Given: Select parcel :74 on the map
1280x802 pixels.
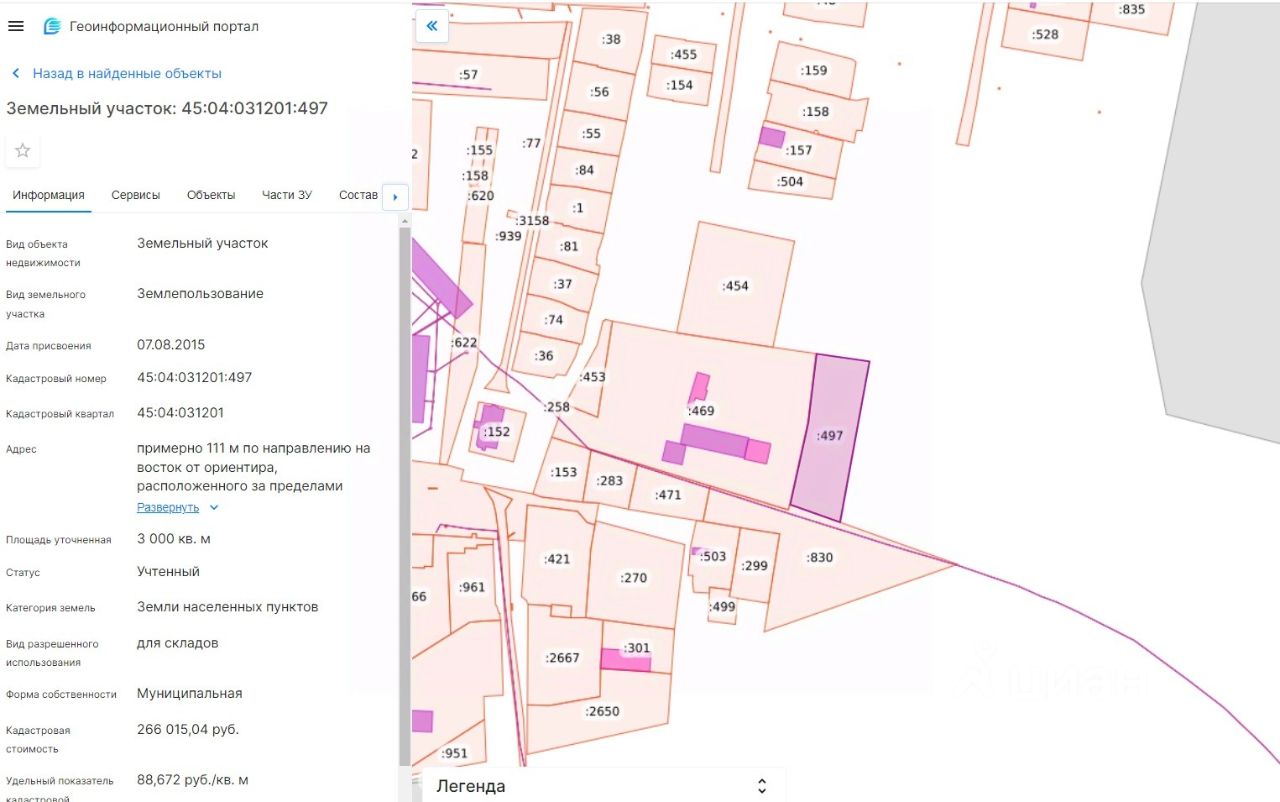Looking at the screenshot, I should (554, 320).
